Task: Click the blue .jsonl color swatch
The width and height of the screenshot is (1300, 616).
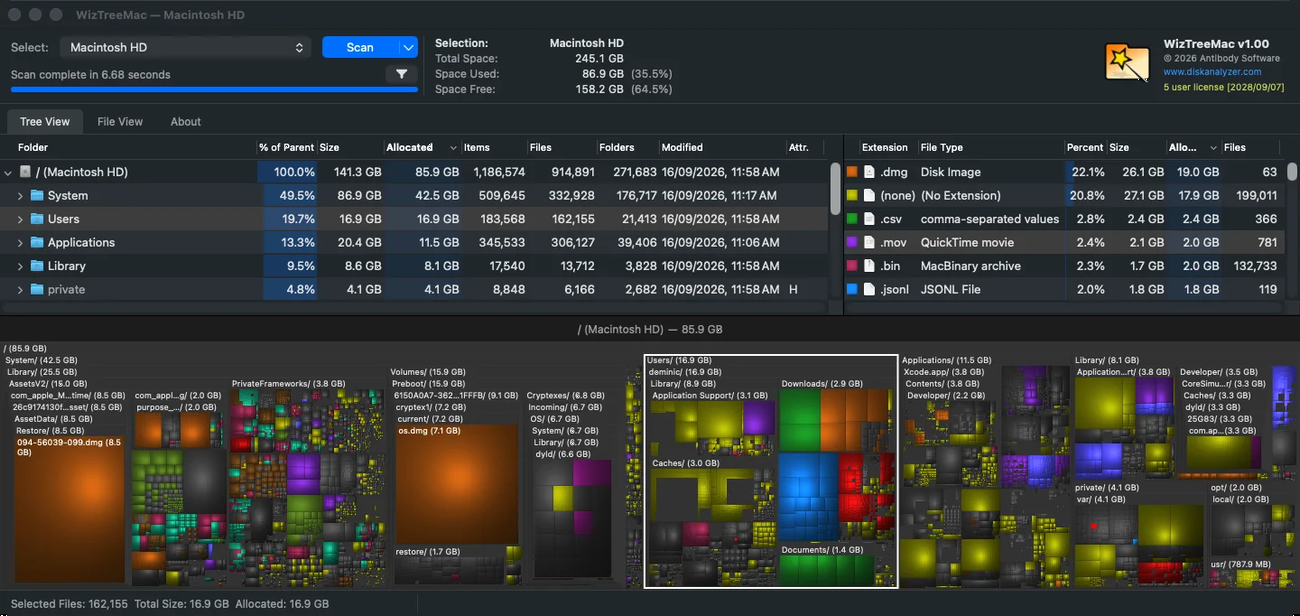Action: (852, 289)
